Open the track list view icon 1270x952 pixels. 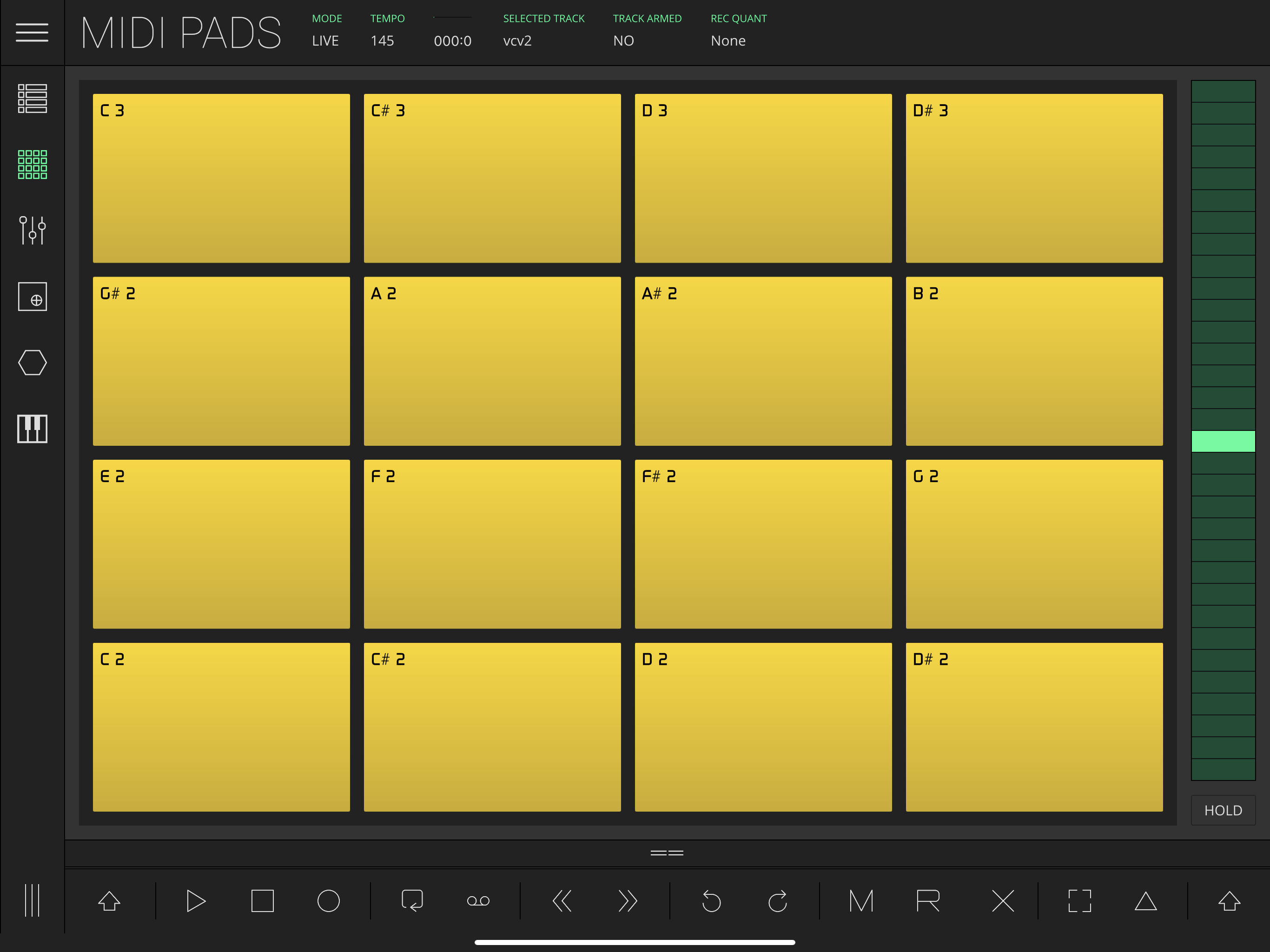32,99
